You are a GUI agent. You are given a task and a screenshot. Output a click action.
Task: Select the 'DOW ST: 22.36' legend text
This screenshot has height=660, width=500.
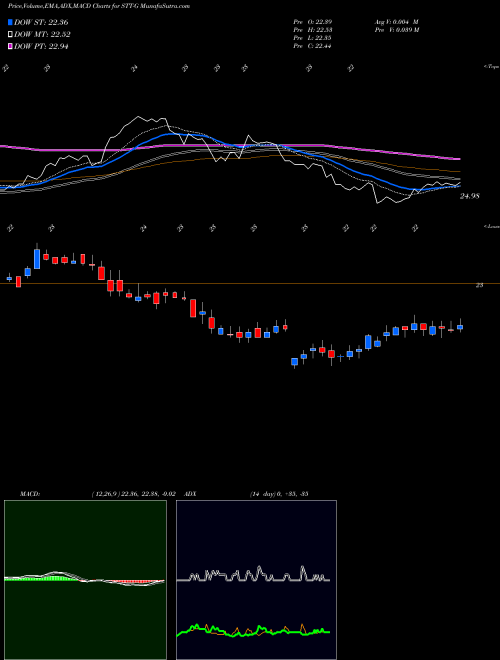point(41,23)
